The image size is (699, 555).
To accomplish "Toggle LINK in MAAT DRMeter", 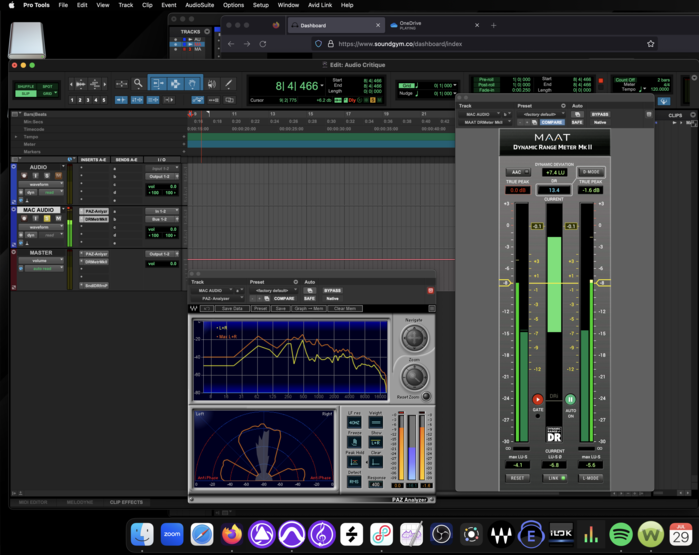I will click(x=555, y=478).
